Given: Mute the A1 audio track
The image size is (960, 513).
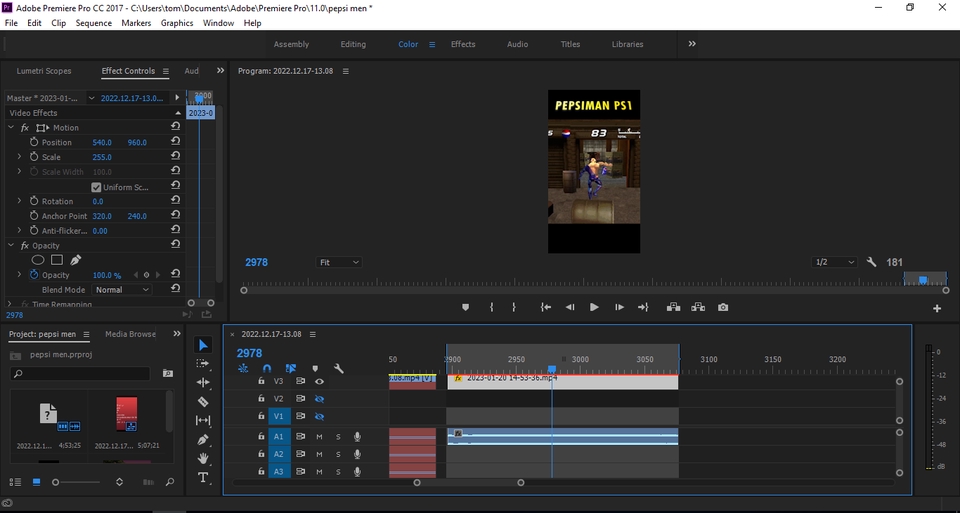Looking at the screenshot, I should [x=320, y=437].
